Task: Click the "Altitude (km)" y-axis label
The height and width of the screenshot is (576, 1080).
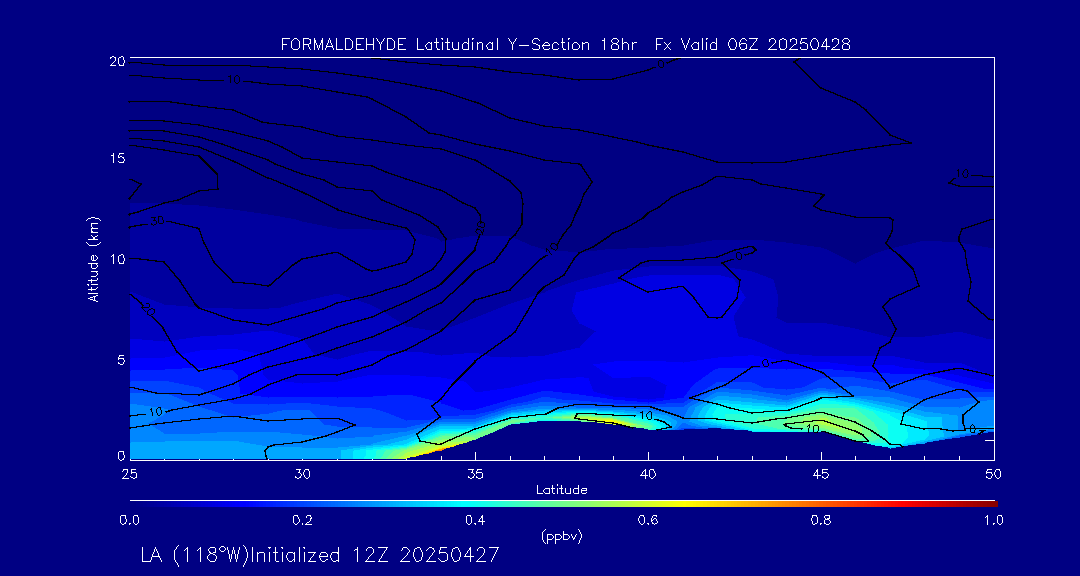Action: 92,258
